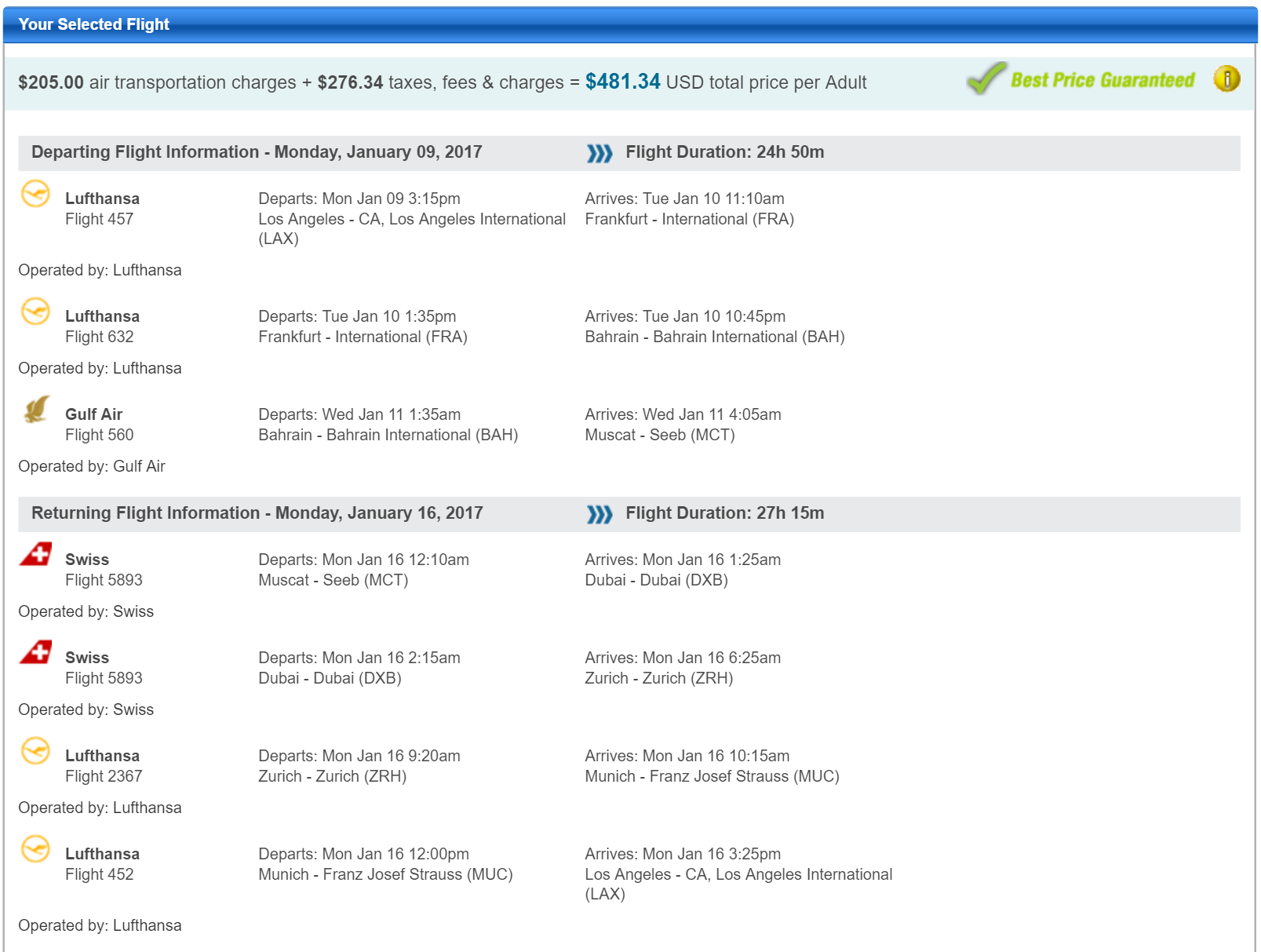Screen dimensions: 1261x952
Task: Click Departs: Mon Jan 16 12:00pm
Action: tap(364, 854)
